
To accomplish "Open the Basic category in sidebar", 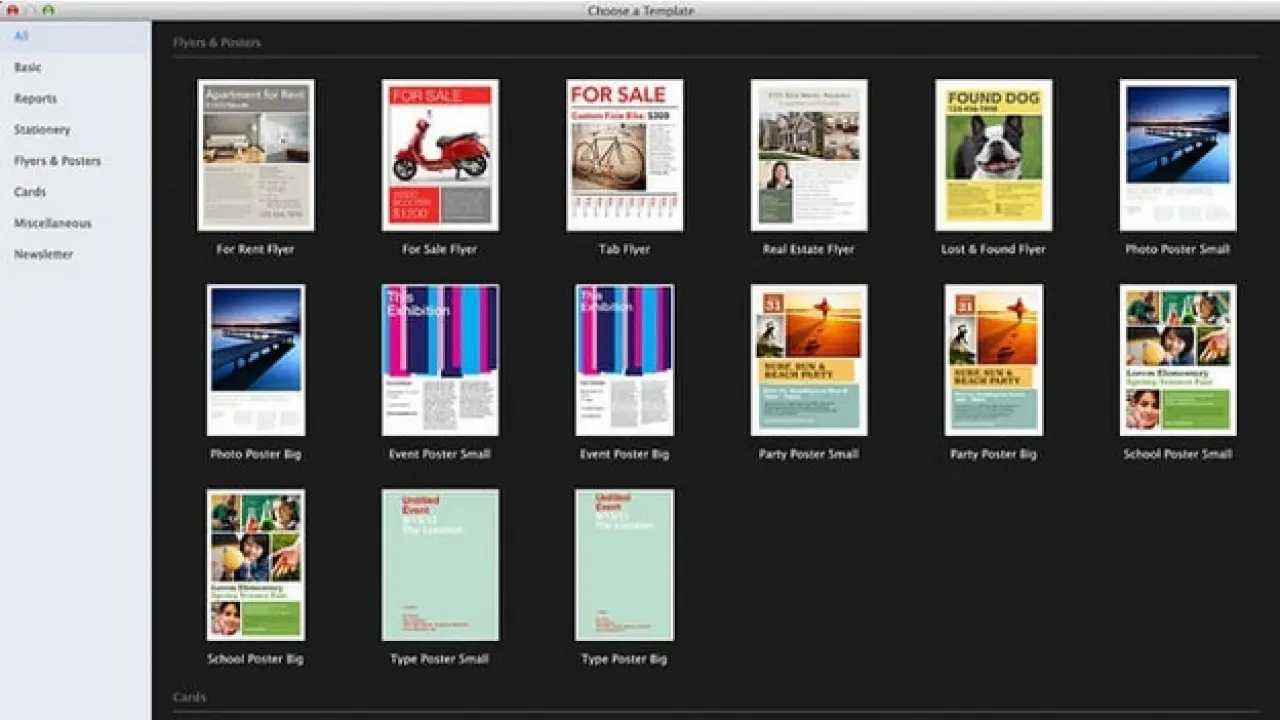I will point(28,67).
